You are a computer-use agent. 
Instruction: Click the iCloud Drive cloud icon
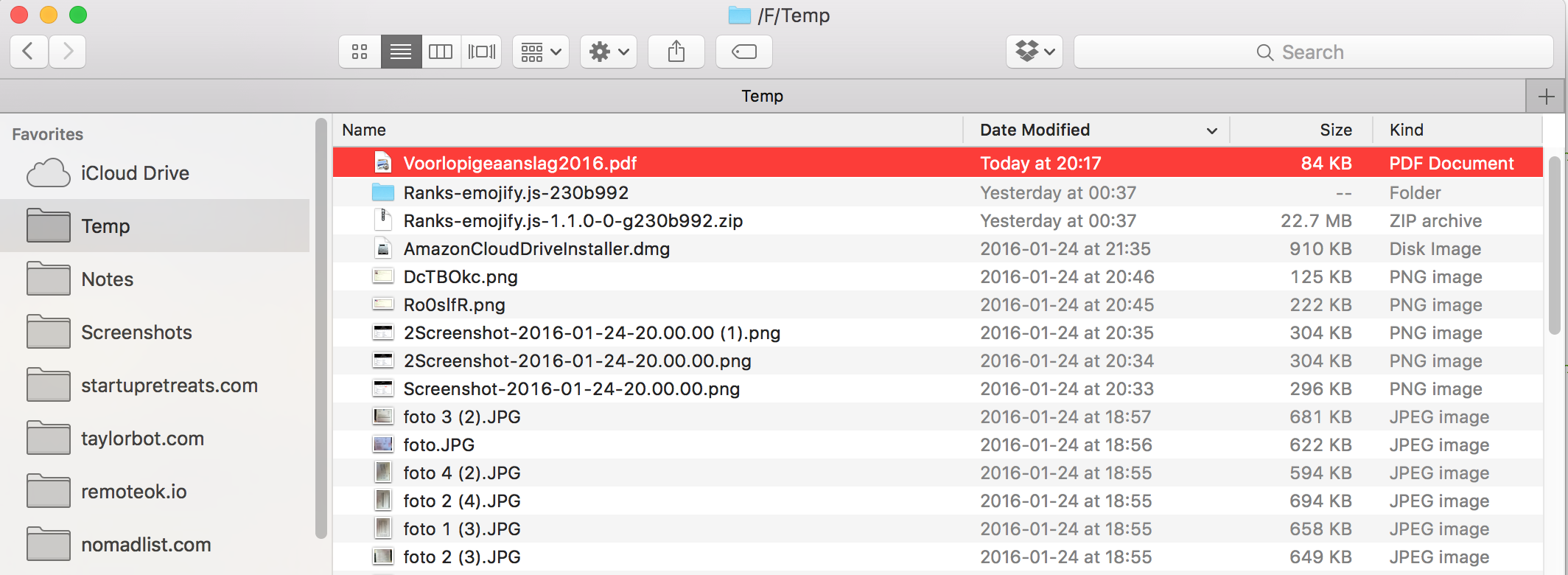pyautogui.click(x=49, y=173)
